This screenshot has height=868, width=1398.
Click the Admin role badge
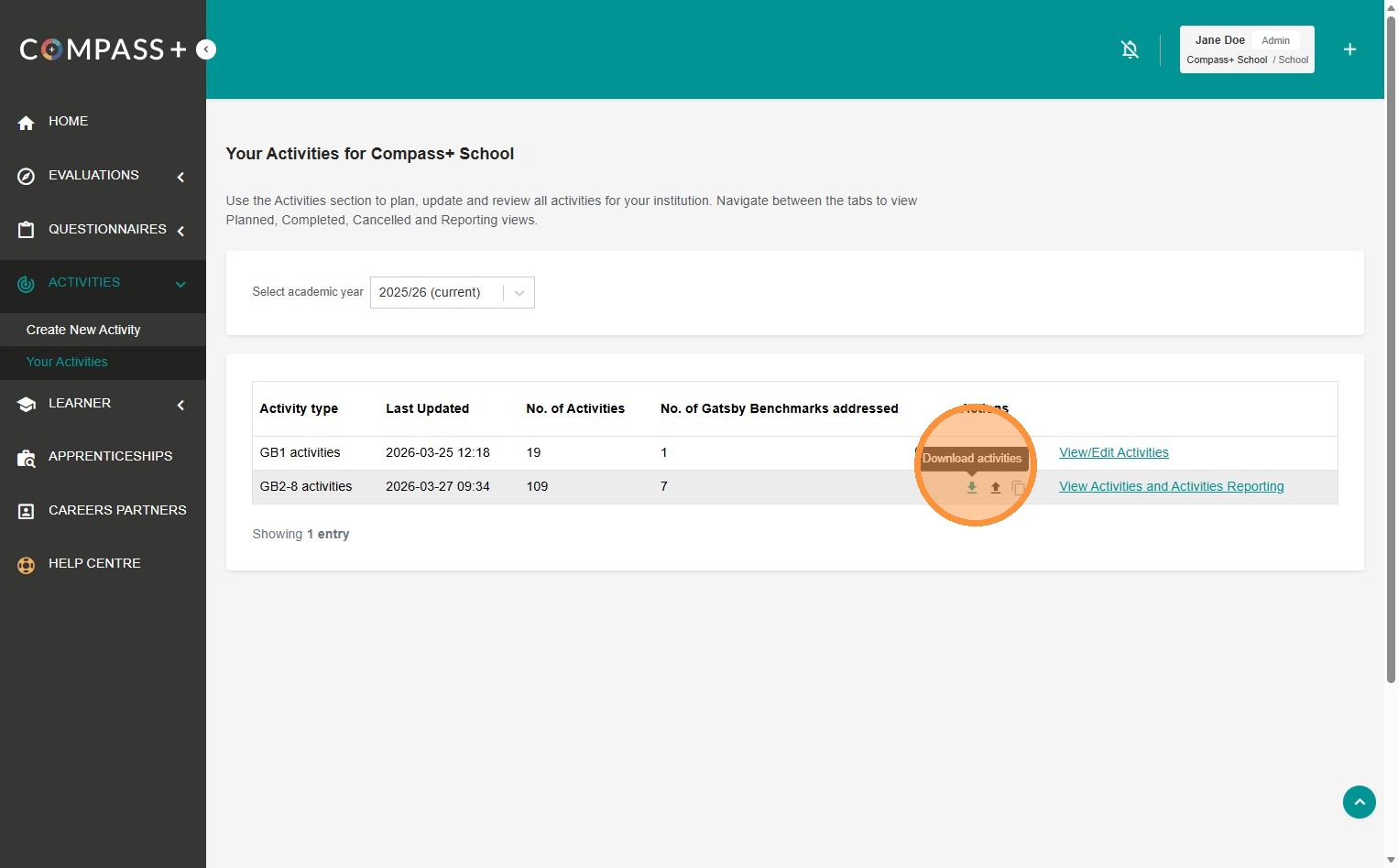(x=1275, y=40)
